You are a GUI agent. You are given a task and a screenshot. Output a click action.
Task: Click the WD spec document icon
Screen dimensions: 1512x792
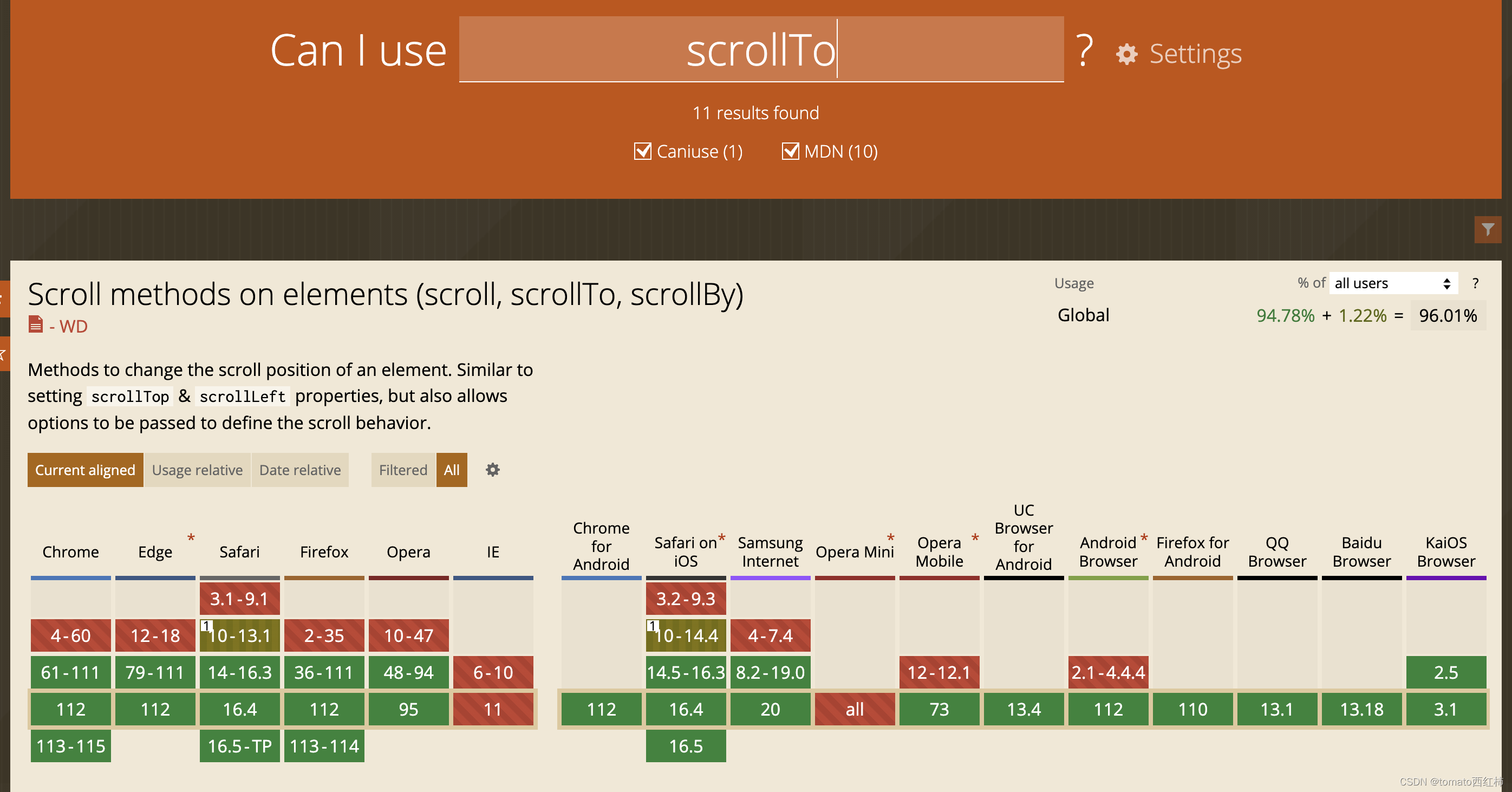36,324
